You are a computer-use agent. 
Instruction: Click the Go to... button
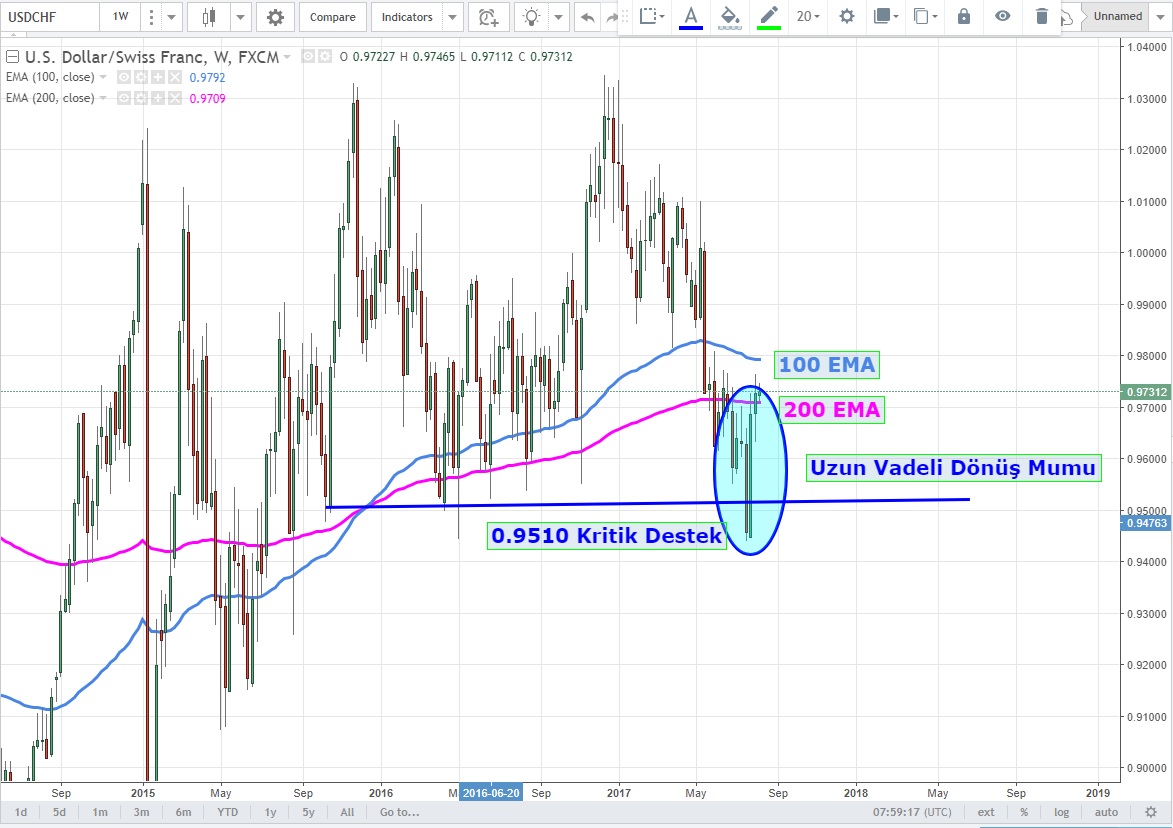[399, 812]
